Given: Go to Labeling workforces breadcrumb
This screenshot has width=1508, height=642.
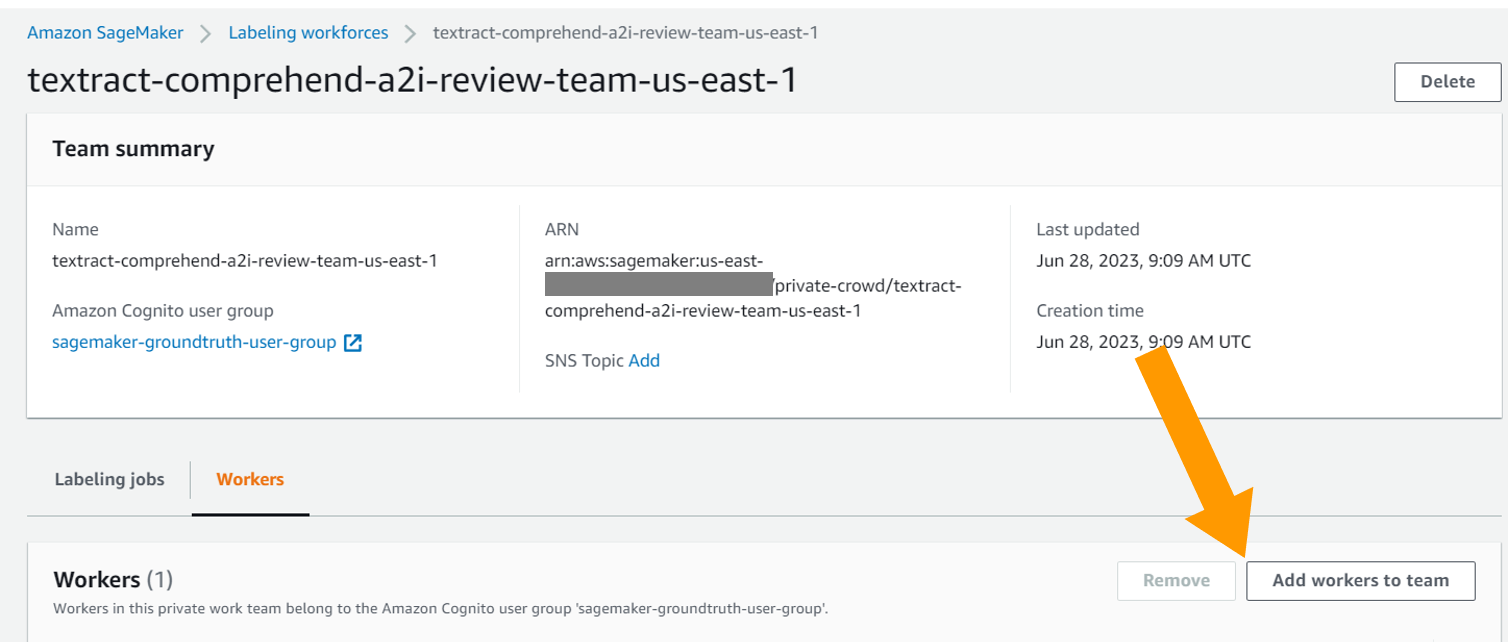Looking at the screenshot, I should click(x=308, y=32).
